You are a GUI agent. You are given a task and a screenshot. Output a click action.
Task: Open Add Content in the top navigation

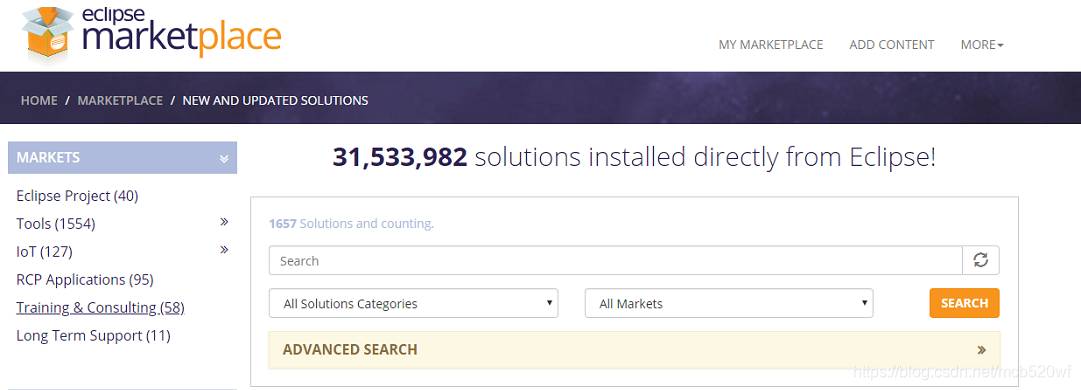coord(891,45)
